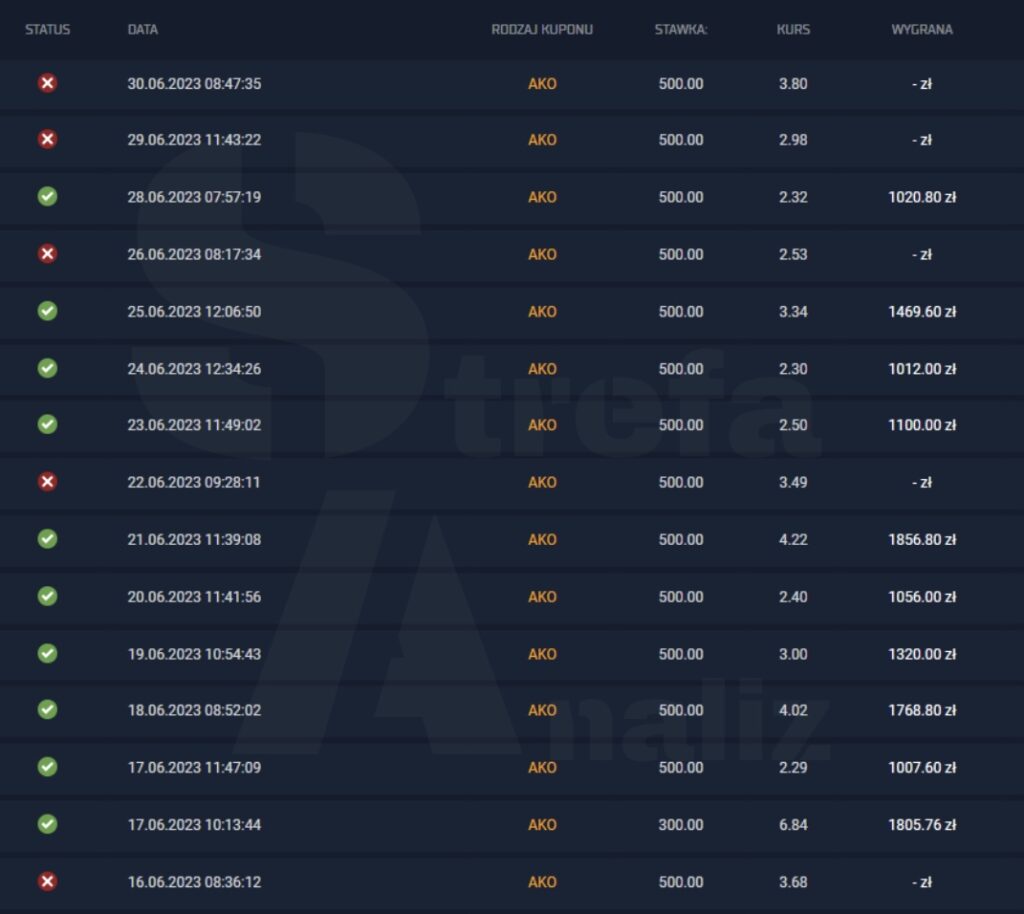The image size is (1024, 914).
Task: Click odds value 4.02
Action: (793, 710)
